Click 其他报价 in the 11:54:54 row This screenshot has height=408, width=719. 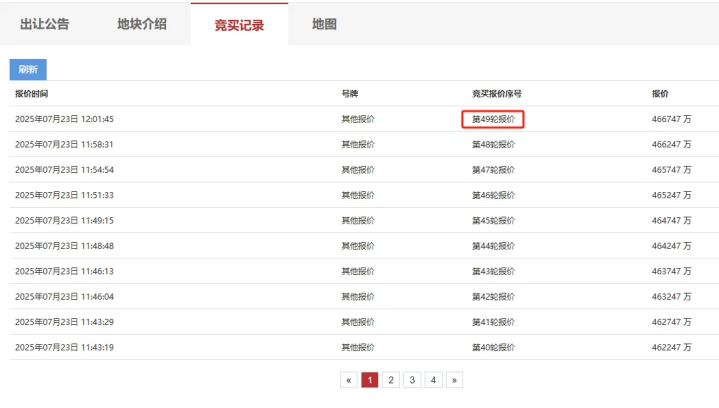click(358, 170)
